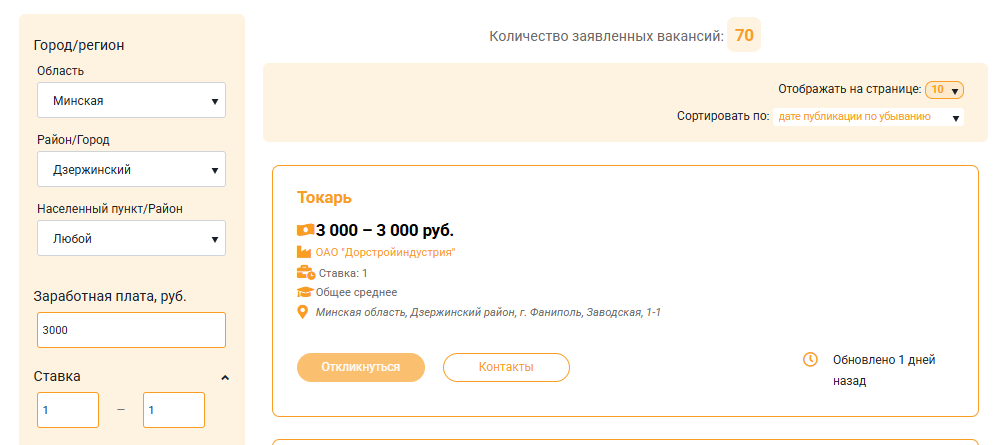This screenshot has width=999, height=445.
Task: Focus the minimum Ставка input field
Action: click(x=68, y=410)
